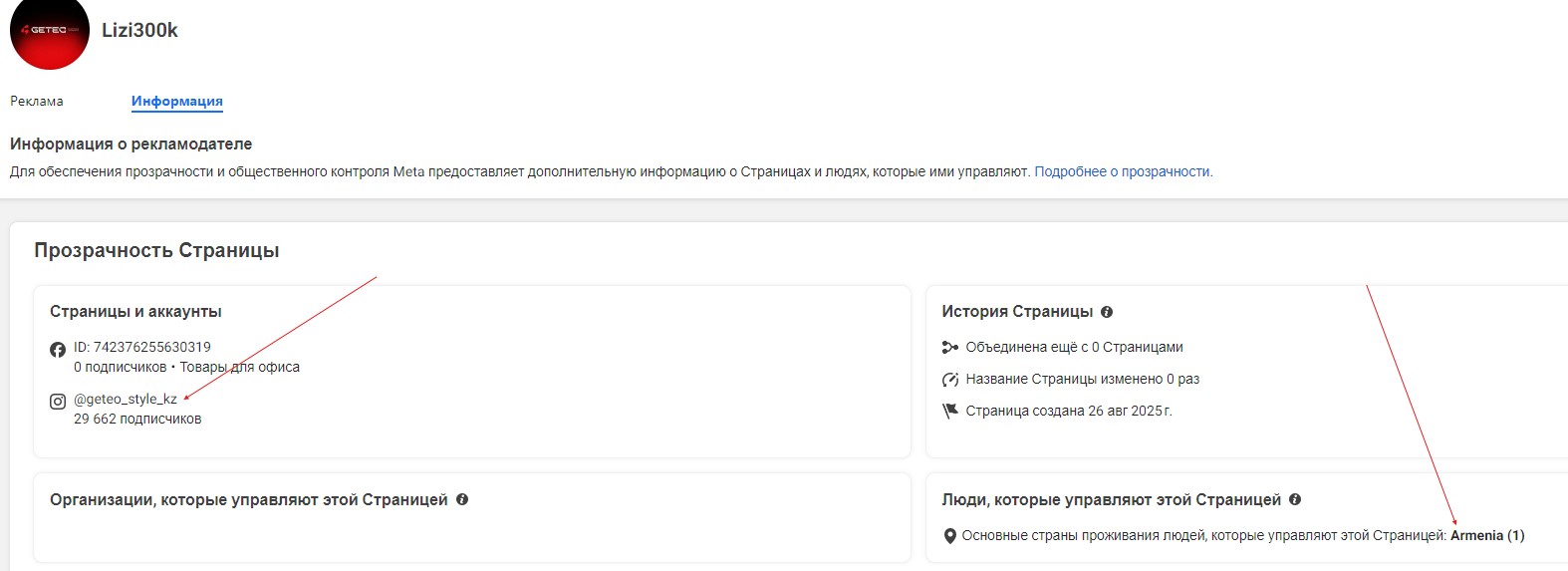The width and height of the screenshot is (1568, 571).
Task: Click the flag icon beside Страница создана
Action: (950, 411)
